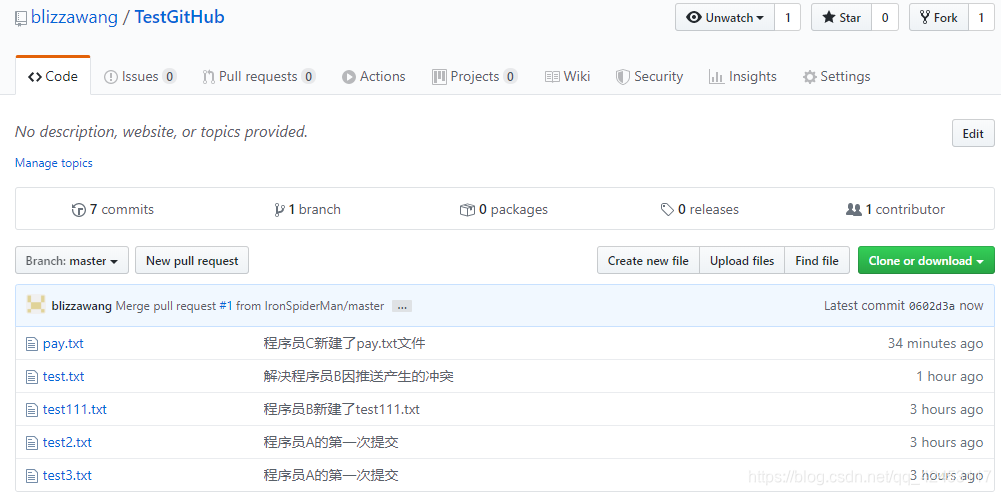This screenshot has height=495, width=1001.
Task: Click blizzawang's avatar in latest commit bar
Action: (36, 305)
